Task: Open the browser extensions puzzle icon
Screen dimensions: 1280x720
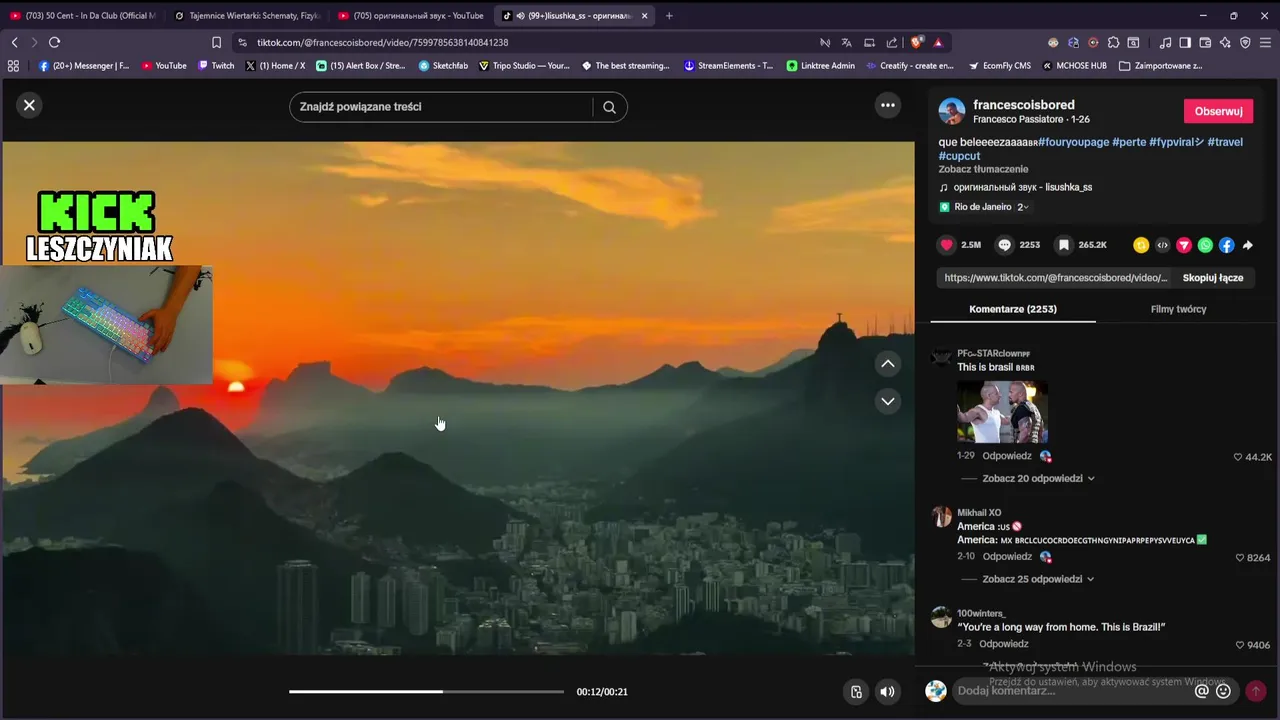Action: [1113, 42]
